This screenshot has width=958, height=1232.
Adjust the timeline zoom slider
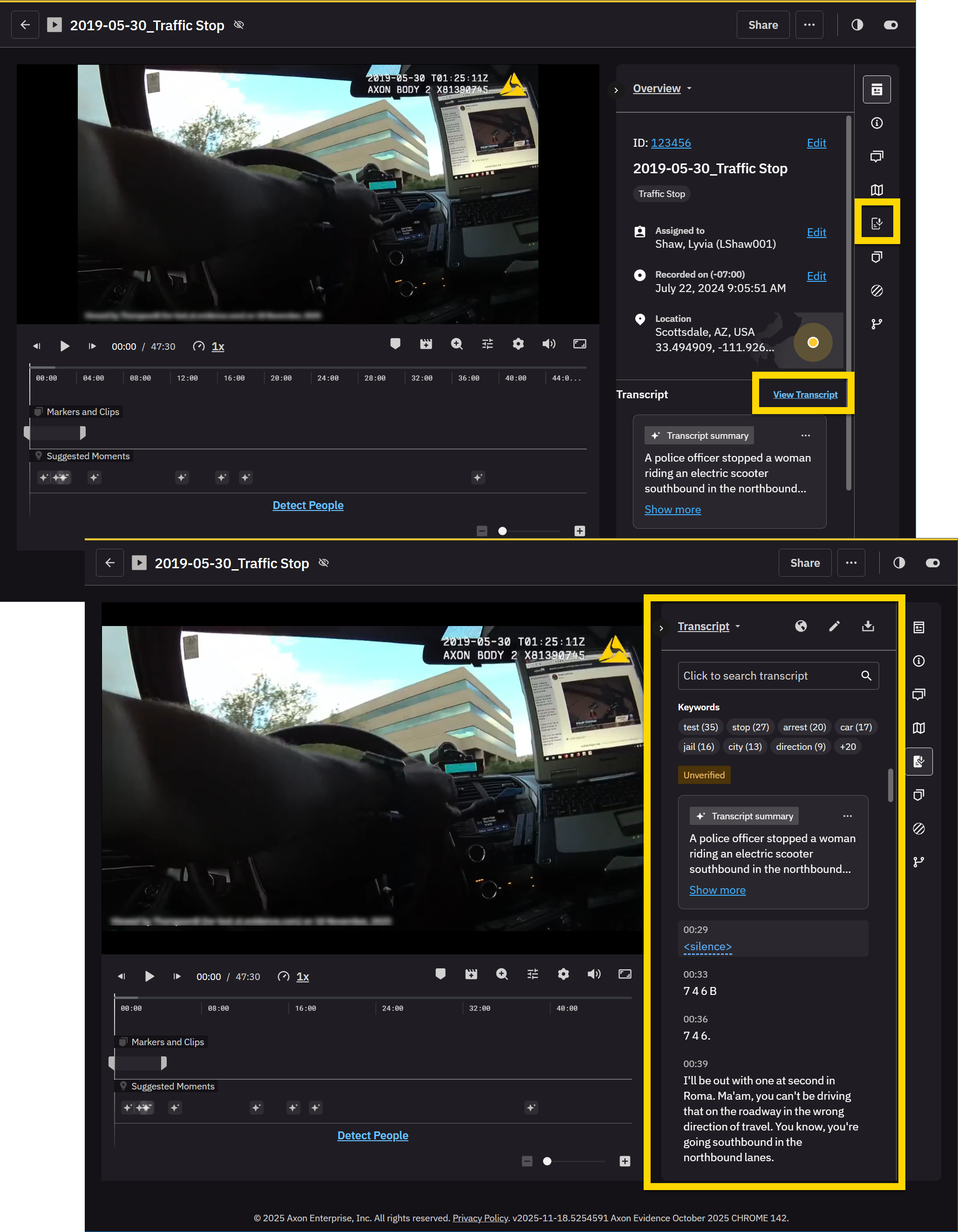[547, 1161]
